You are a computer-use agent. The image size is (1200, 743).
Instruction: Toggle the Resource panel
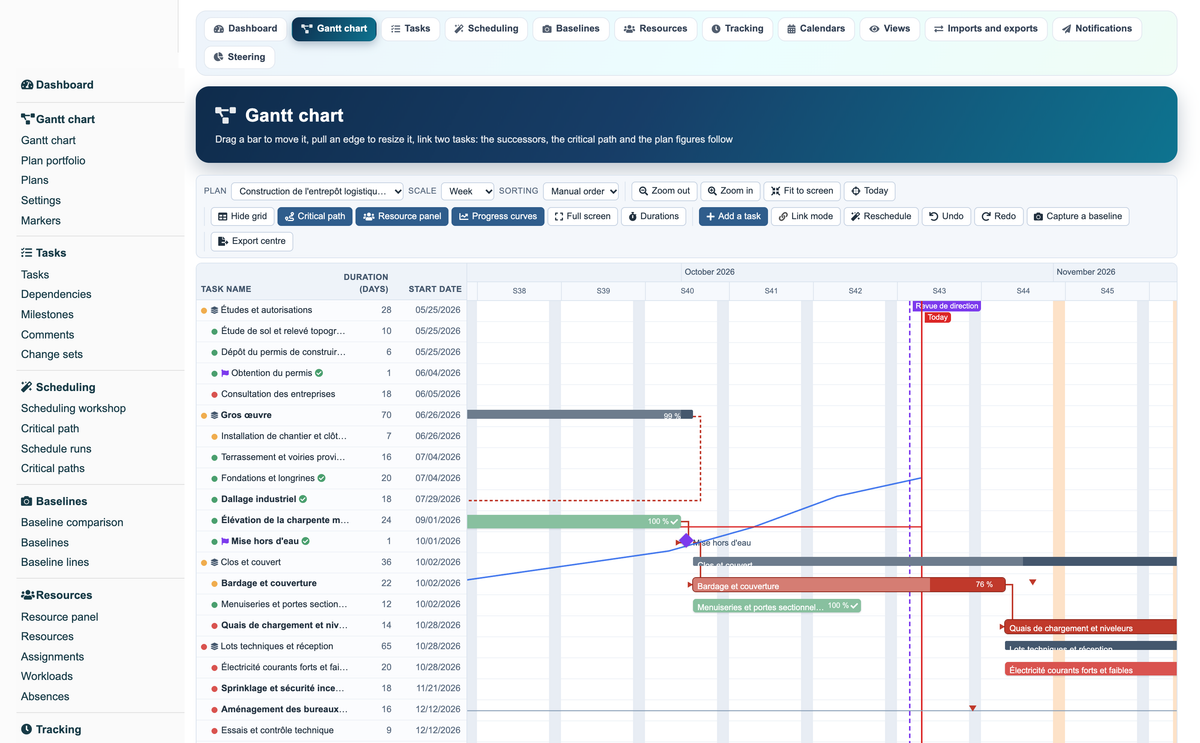[x=401, y=216]
